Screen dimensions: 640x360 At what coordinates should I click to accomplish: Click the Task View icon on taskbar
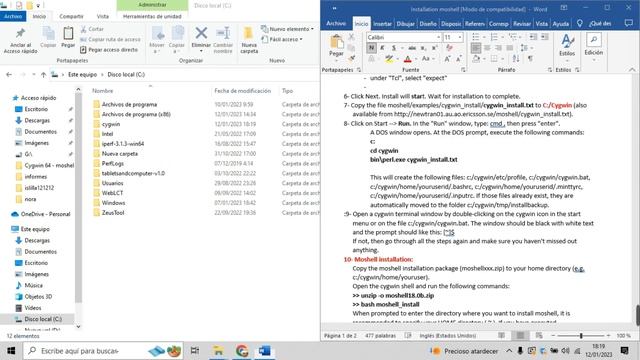pos(195,351)
